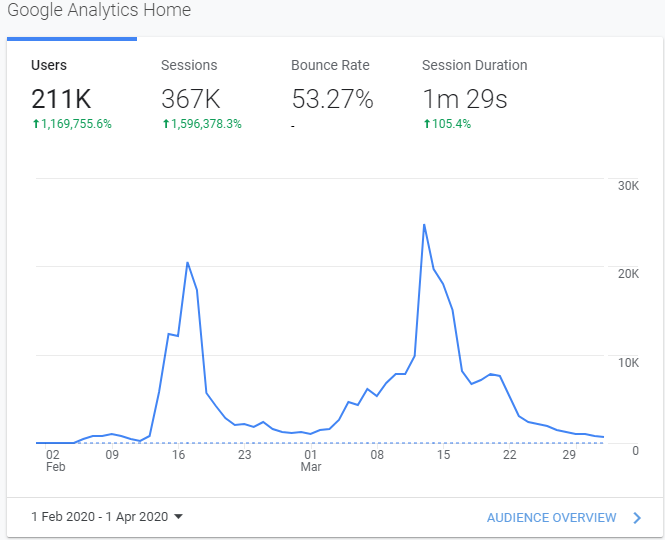665x540 pixels.
Task: Click the mid-March peak on the chart line
Action: click(424, 225)
